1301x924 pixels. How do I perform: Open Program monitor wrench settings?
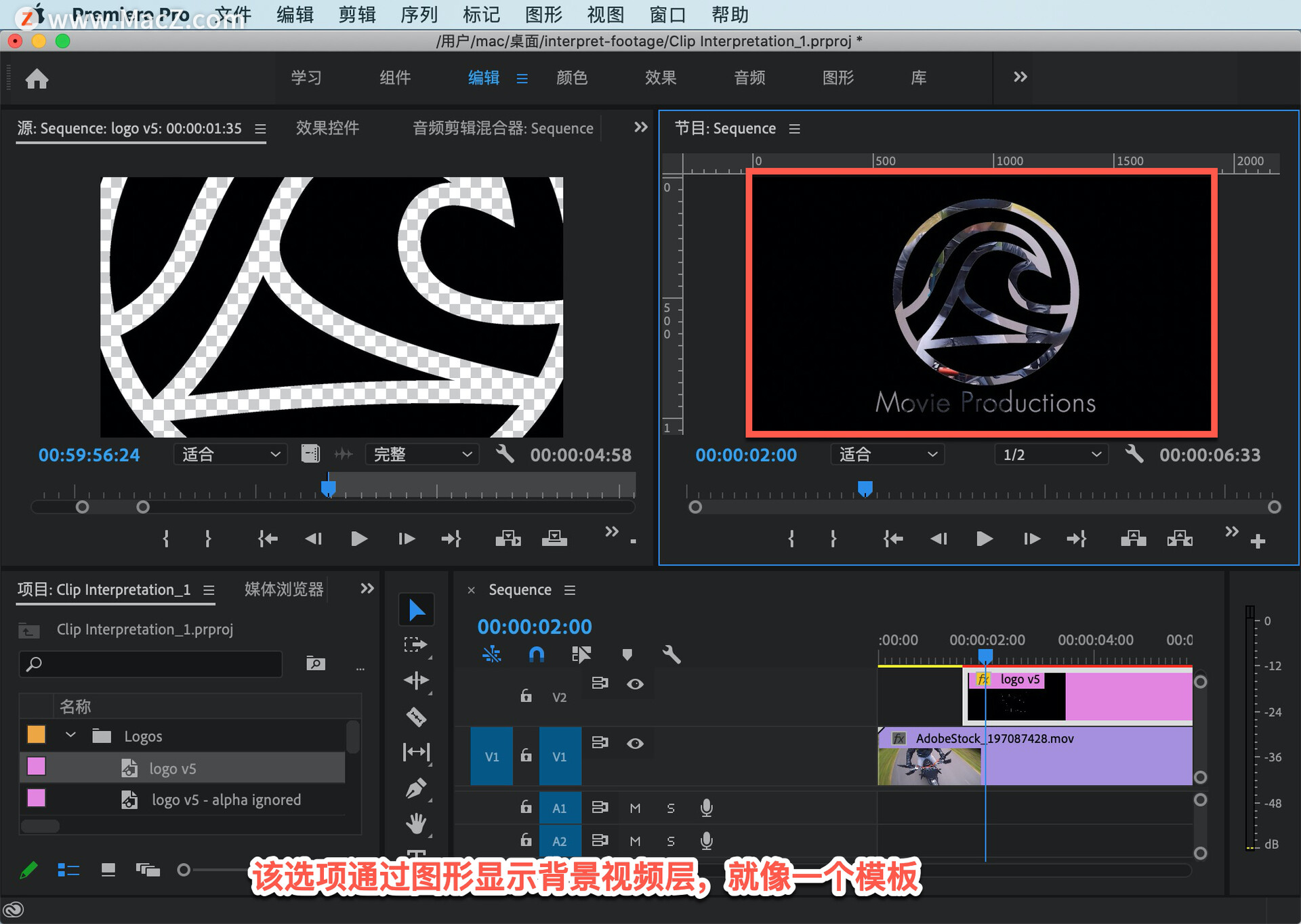pos(1134,454)
